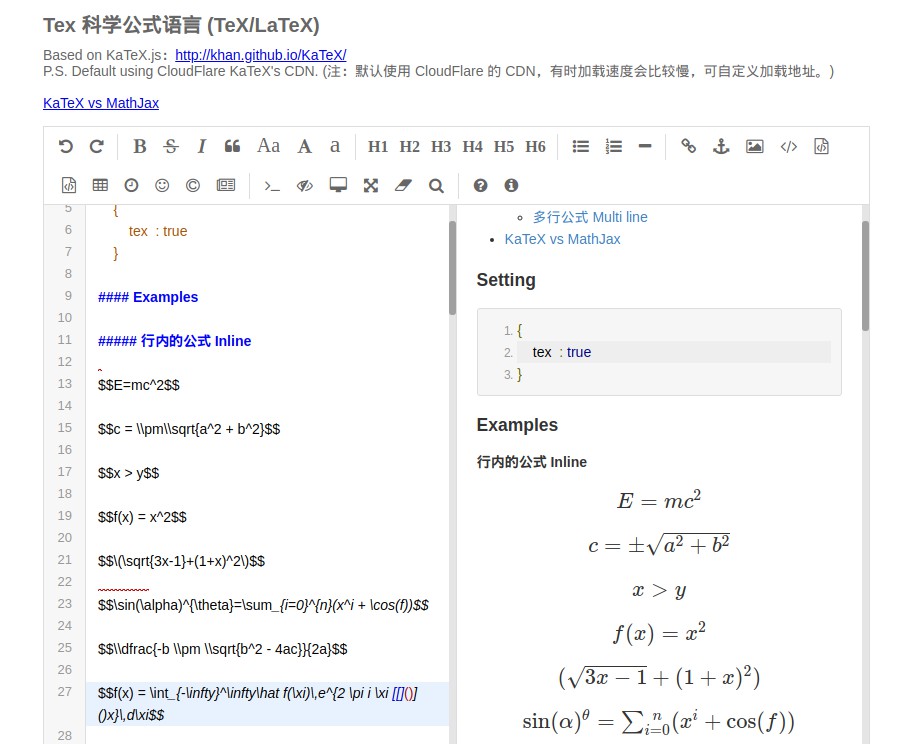Convert selection to lowercase a

[x=335, y=147]
